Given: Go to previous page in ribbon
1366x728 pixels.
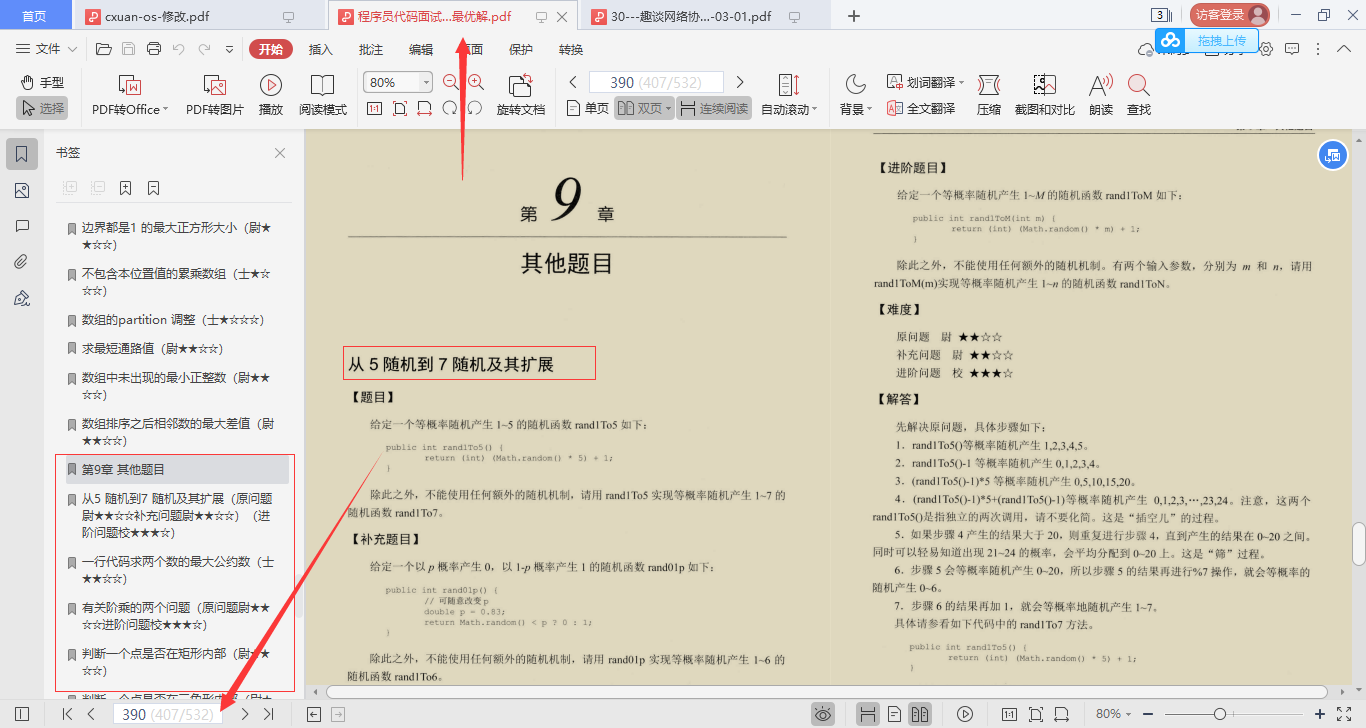Looking at the screenshot, I should coord(573,82).
